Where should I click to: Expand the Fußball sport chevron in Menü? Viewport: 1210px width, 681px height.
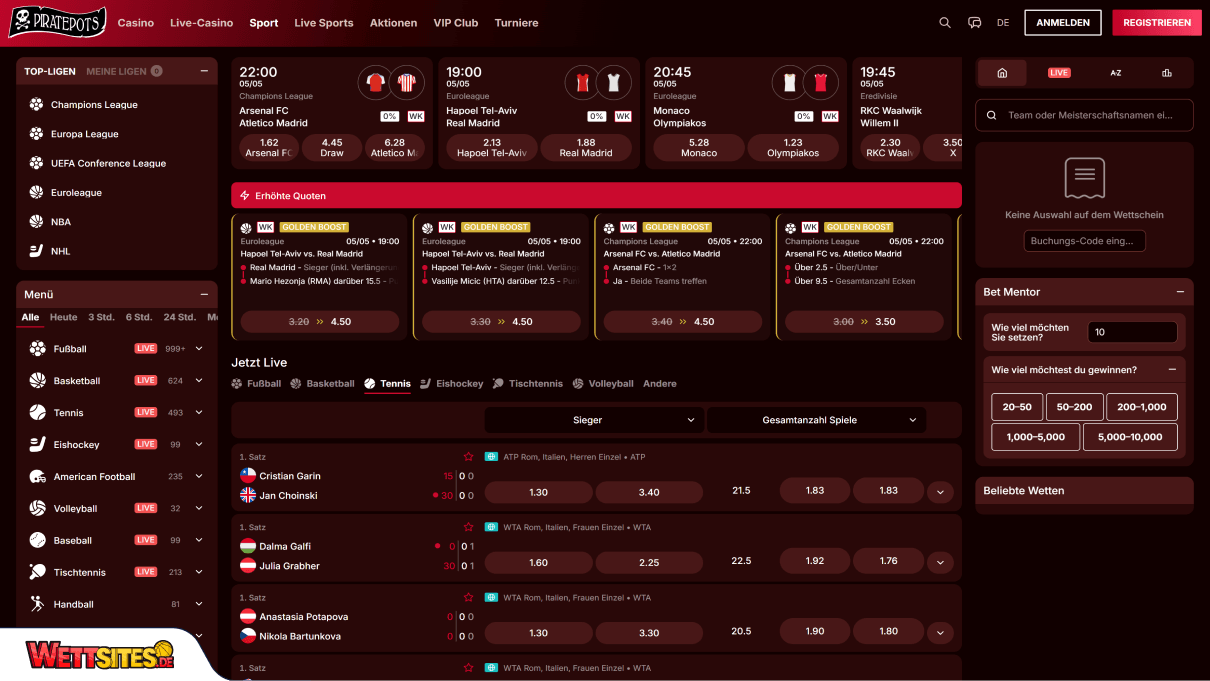[199, 349]
